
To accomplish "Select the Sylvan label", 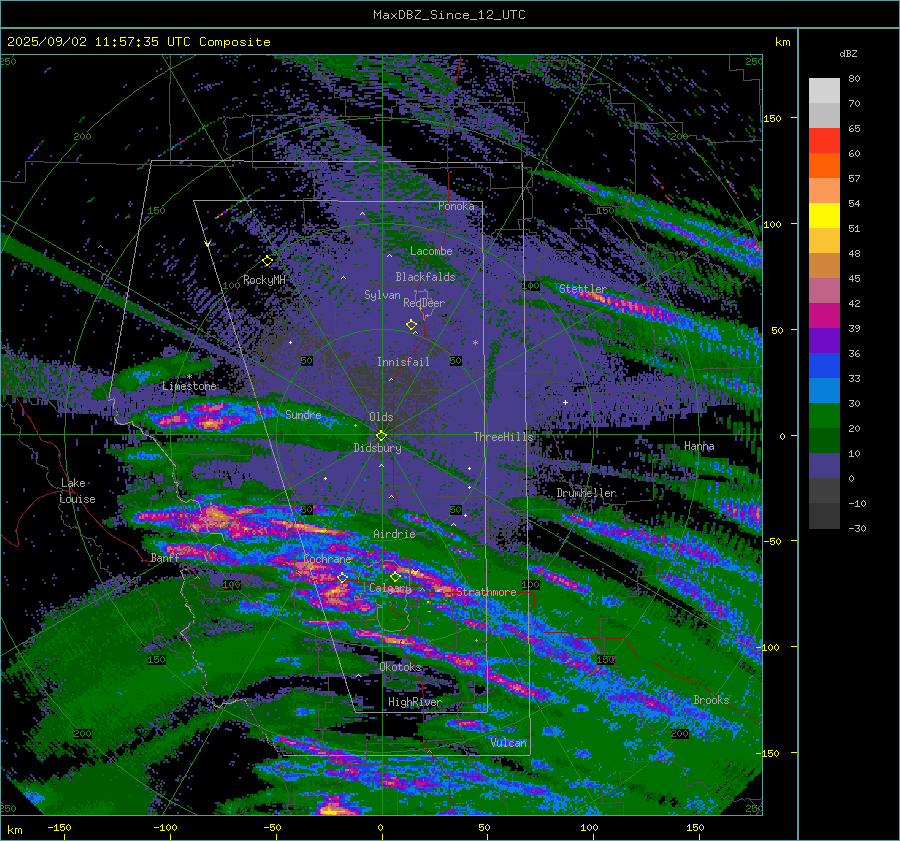I will pos(382,295).
